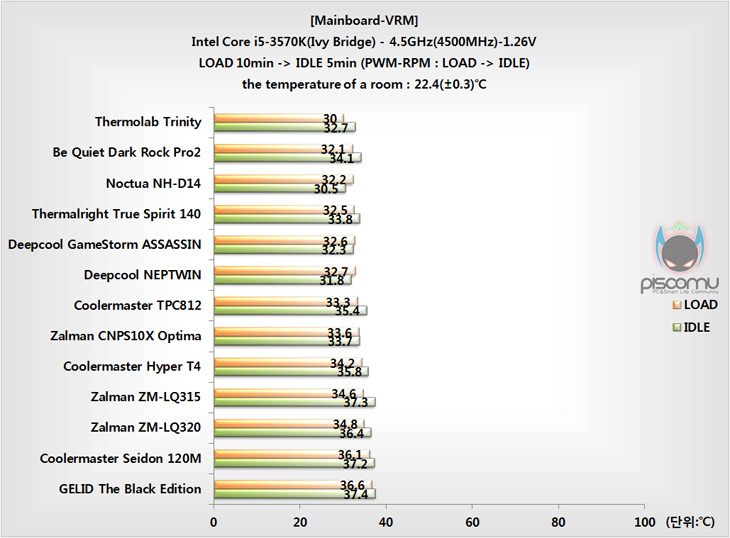Click the 37.3 value for Zalman ZM-LQ315
The height and width of the screenshot is (538, 730).
pyautogui.click(x=356, y=402)
